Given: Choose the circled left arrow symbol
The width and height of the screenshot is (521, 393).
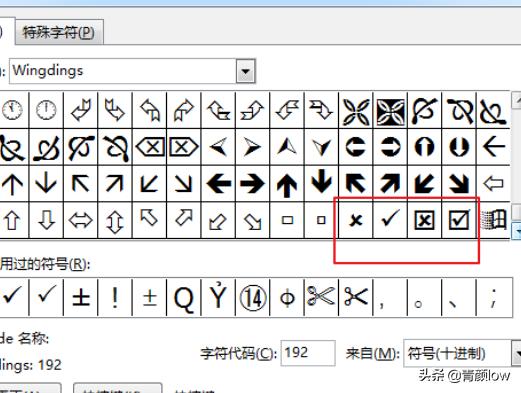Looking at the screenshot, I should (x=356, y=147).
